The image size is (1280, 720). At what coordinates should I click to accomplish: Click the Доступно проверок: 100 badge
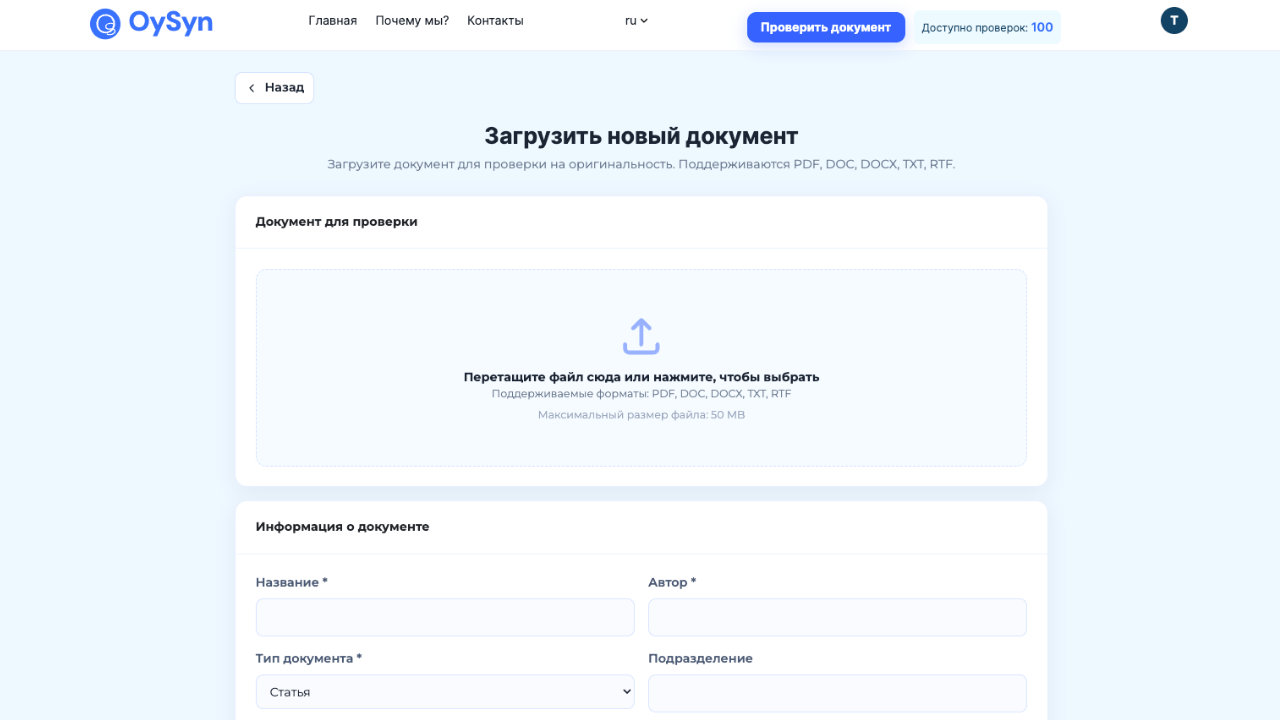[986, 27]
